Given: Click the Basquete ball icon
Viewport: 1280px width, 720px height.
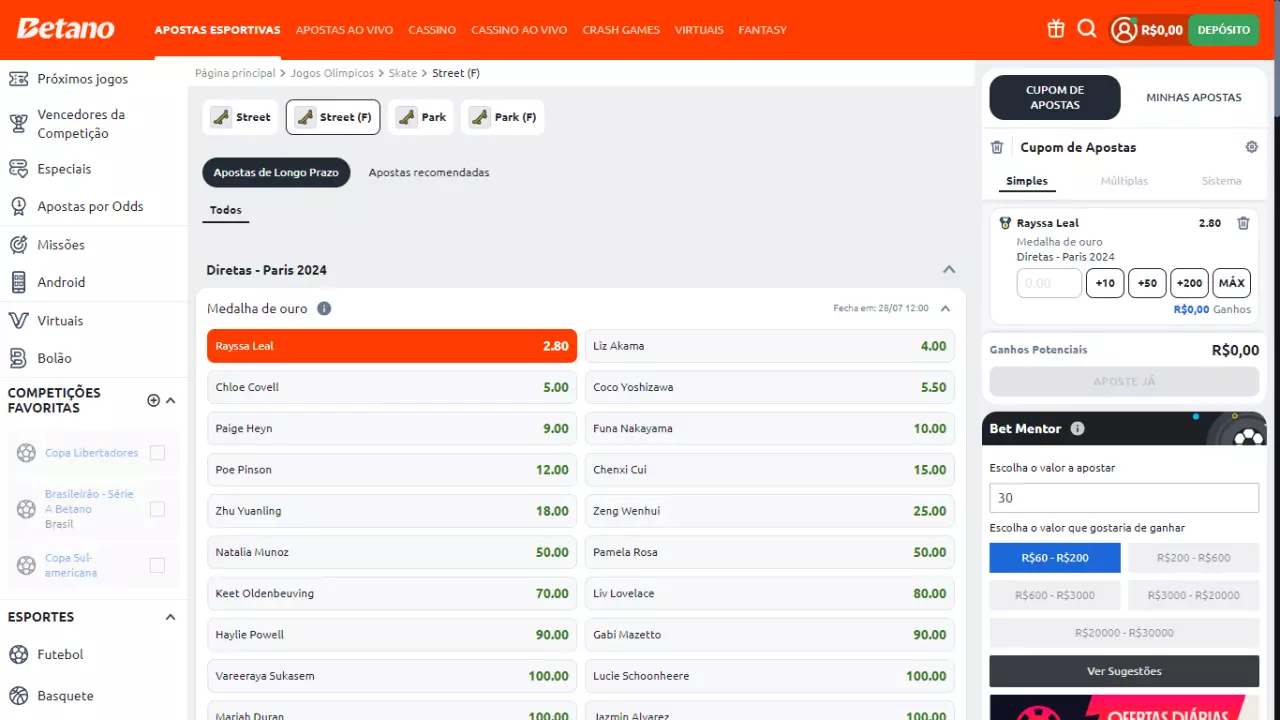Looking at the screenshot, I should [18, 696].
